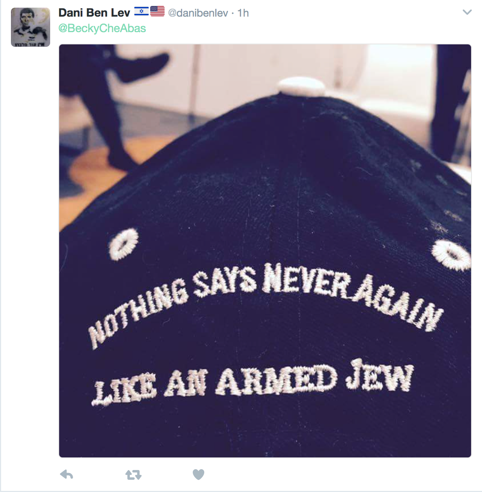Click the Dani Ben Lev display name
482x492 pixels.
pyautogui.click(x=94, y=13)
